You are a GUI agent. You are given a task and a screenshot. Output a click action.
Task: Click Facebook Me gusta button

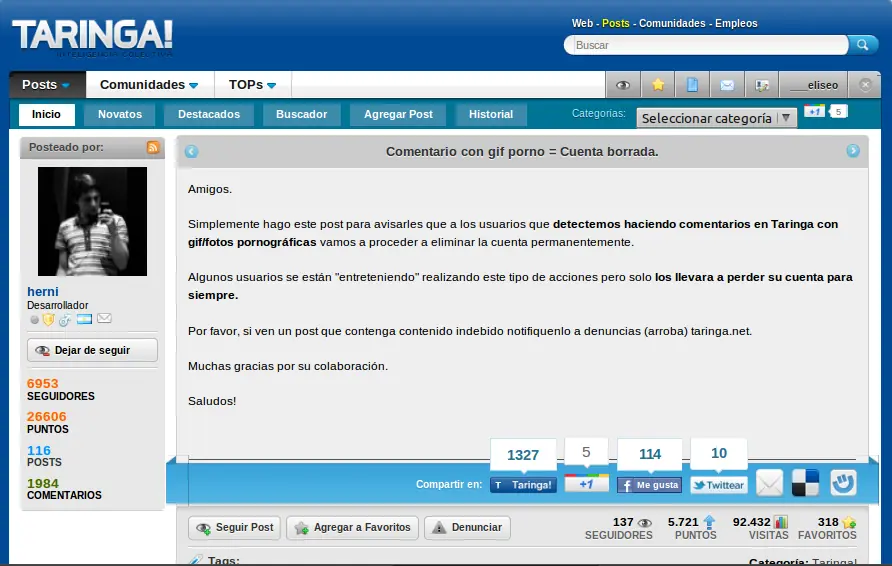tap(650, 485)
